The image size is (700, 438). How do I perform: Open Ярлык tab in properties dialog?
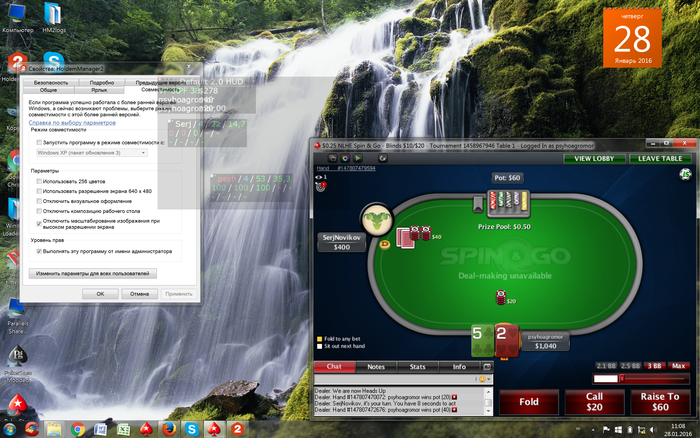(99, 90)
